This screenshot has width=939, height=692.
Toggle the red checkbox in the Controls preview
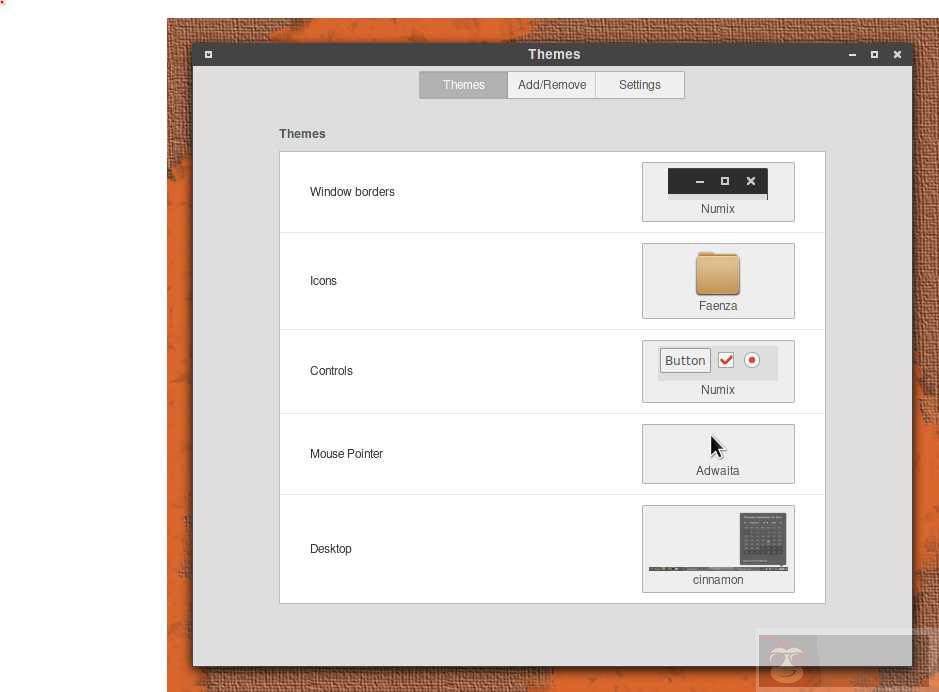[x=726, y=360]
